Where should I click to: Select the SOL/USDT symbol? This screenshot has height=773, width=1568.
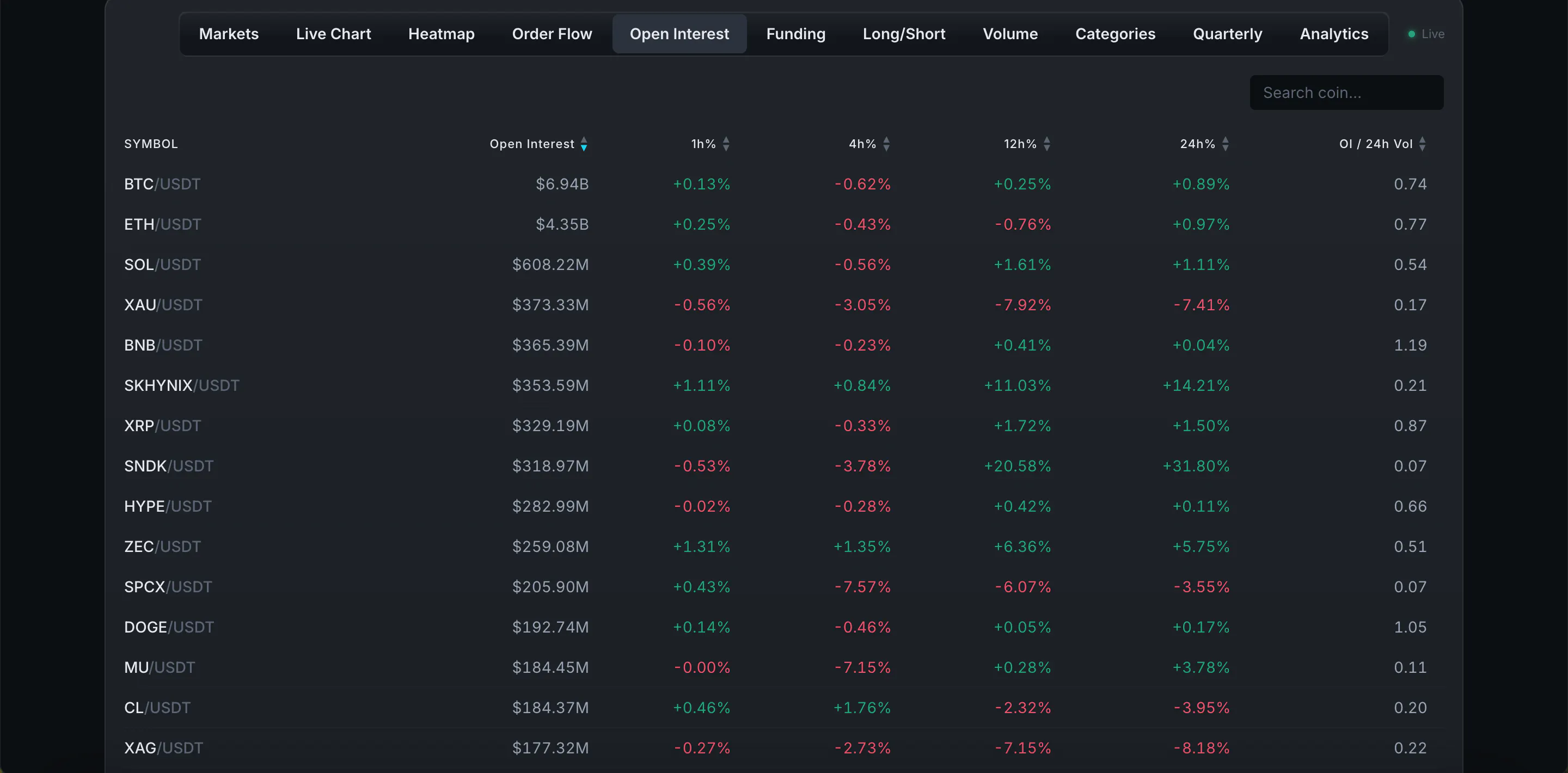tap(163, 265)
